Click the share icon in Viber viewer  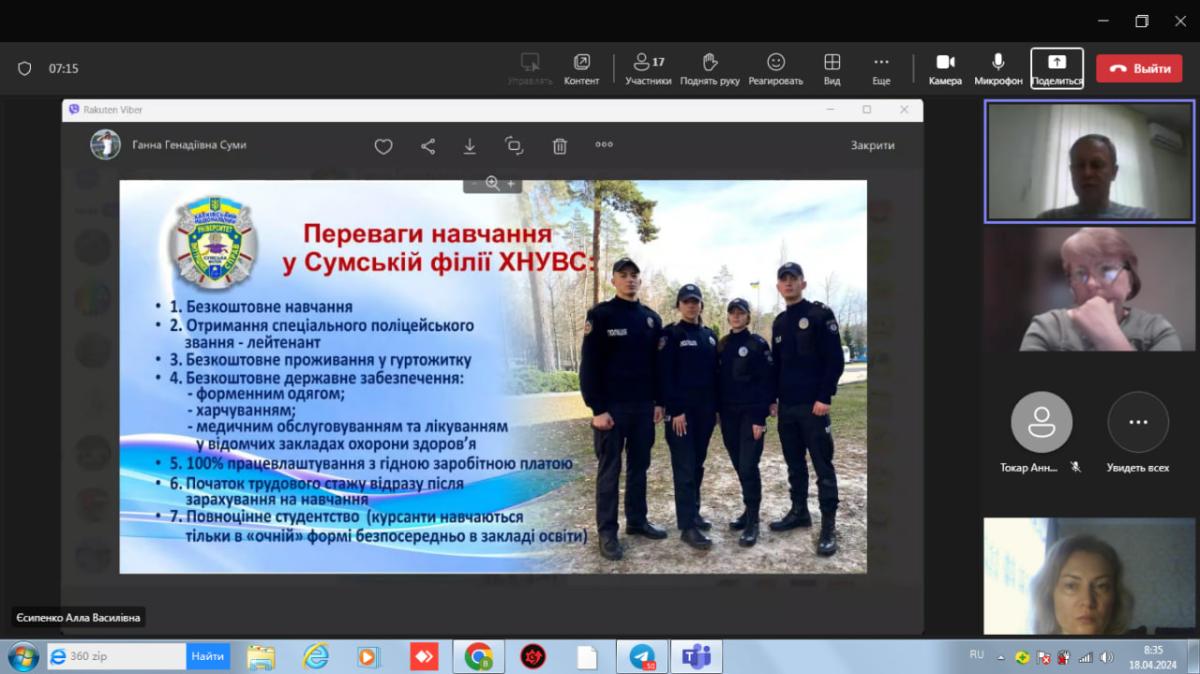pos(428,146)
